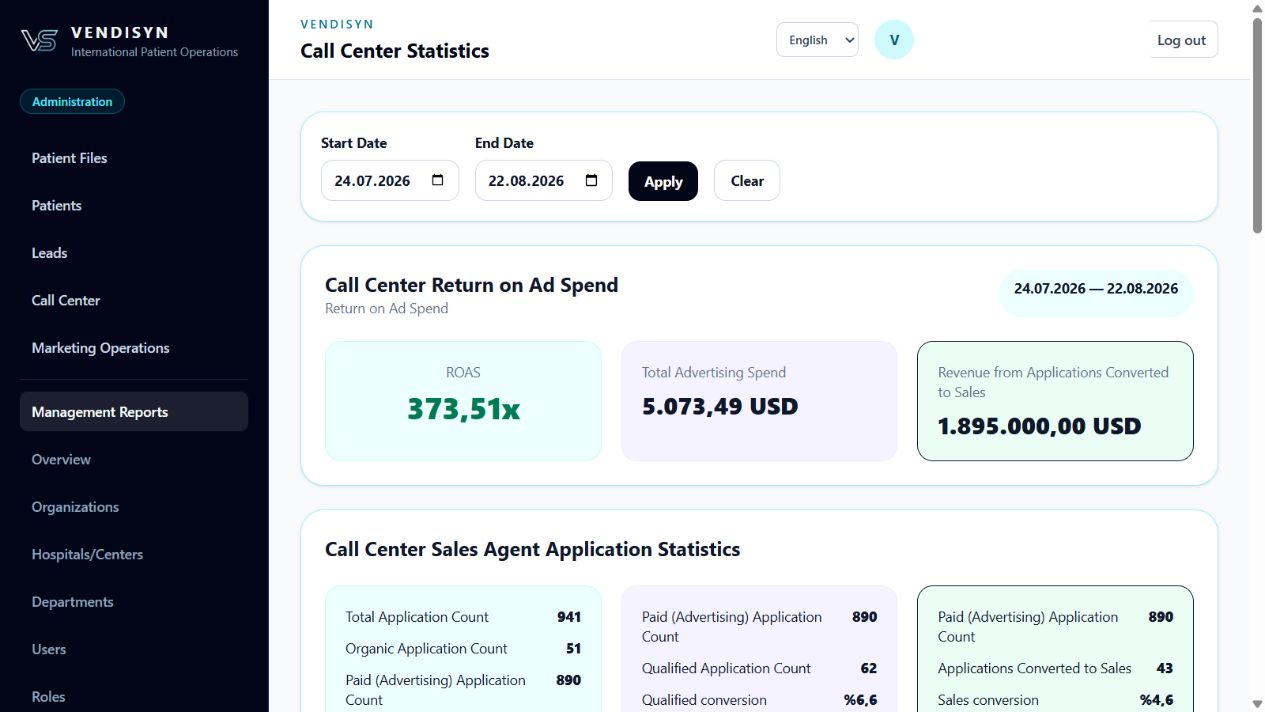Click the scrollbar down arrow
This screenshot has height=712, width=1265.
pos(1258,703)
